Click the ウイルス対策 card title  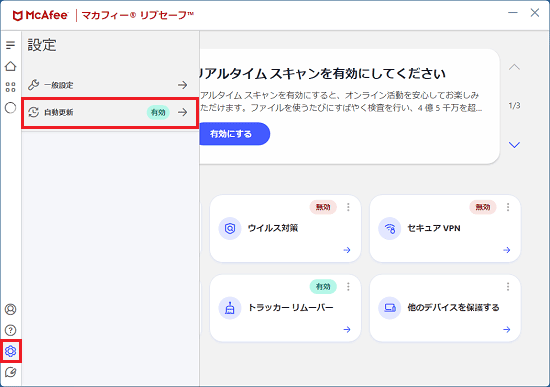(x=273, y=228)
